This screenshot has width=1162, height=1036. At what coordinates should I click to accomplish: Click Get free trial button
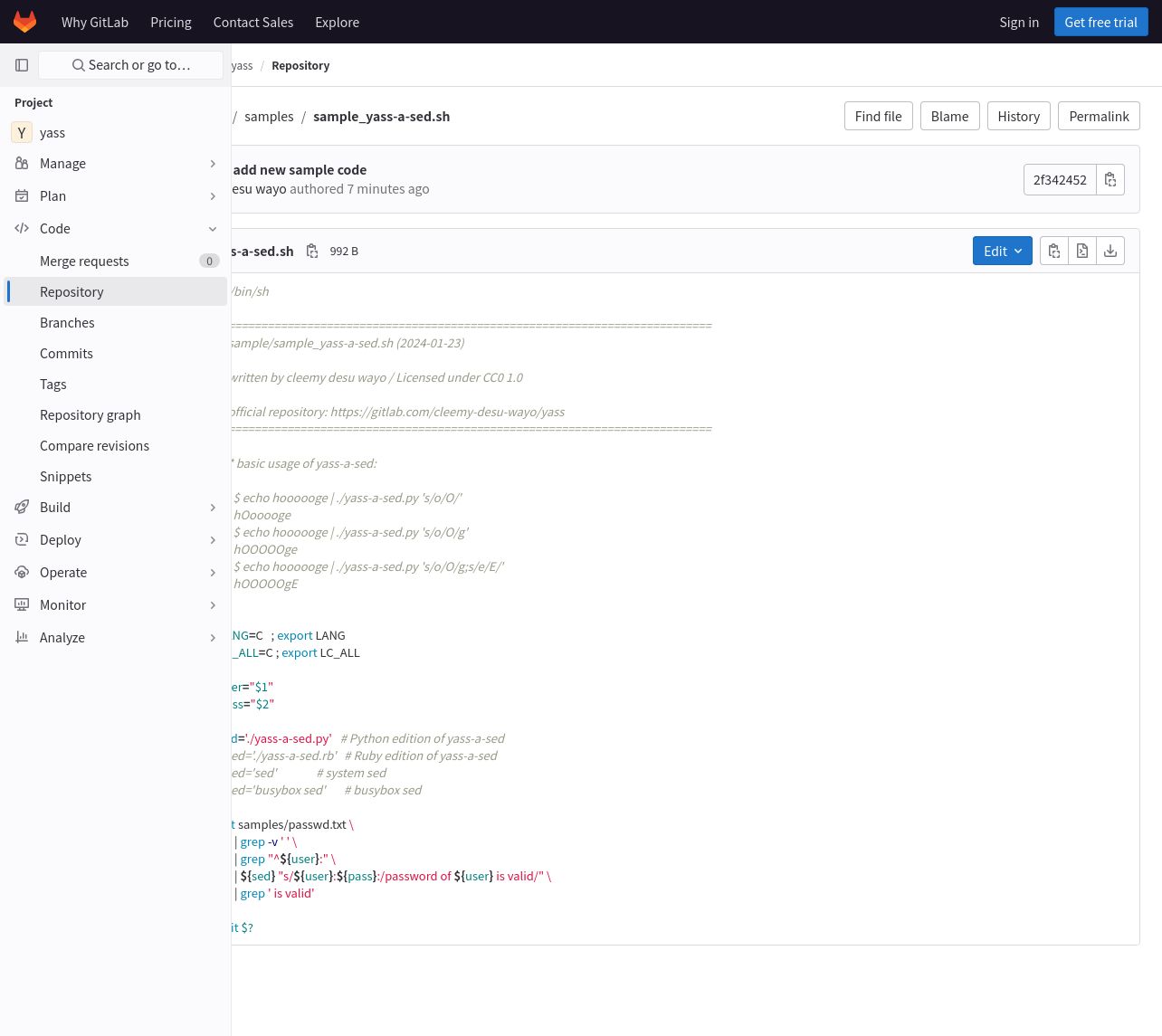pos(1101,22)
